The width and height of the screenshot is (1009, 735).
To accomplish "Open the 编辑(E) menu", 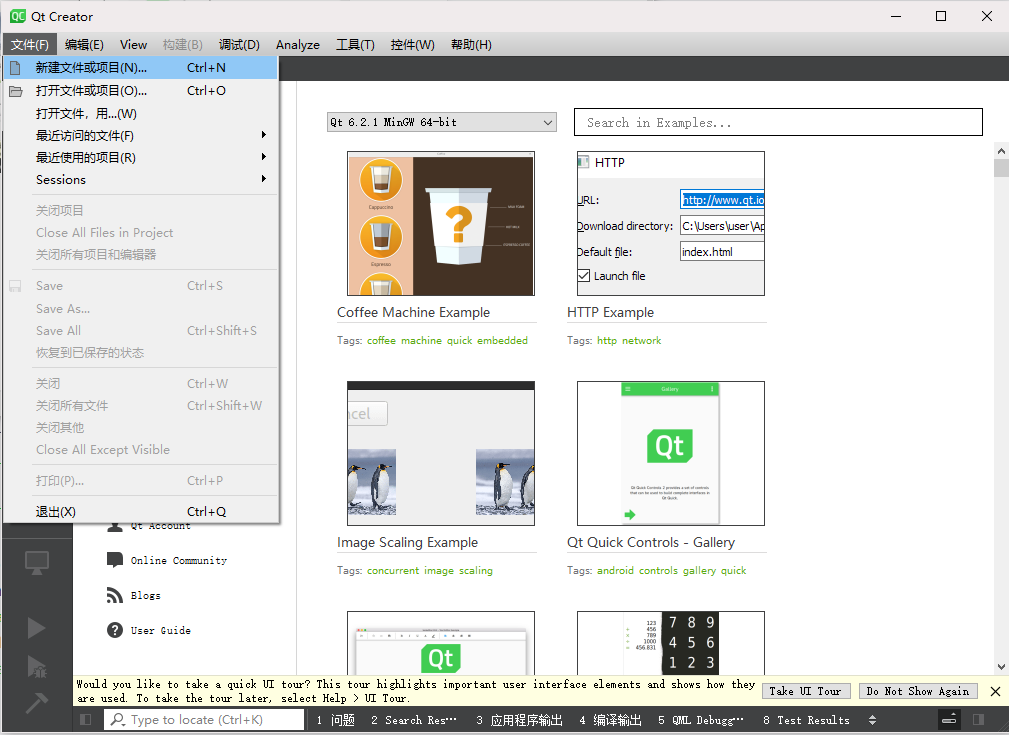I will [x=84, y=44].
